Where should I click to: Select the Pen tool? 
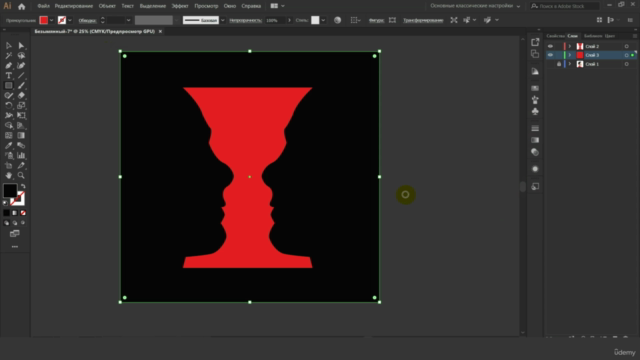pos(9,66)
